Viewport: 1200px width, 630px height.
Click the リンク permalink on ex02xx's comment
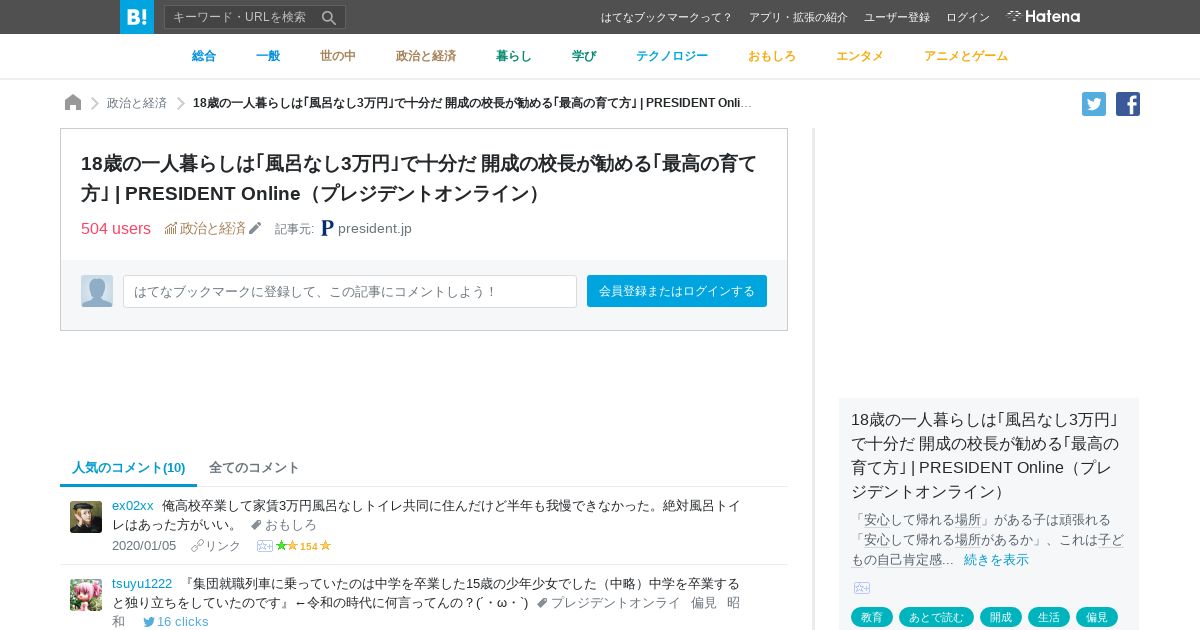(222, 546)
